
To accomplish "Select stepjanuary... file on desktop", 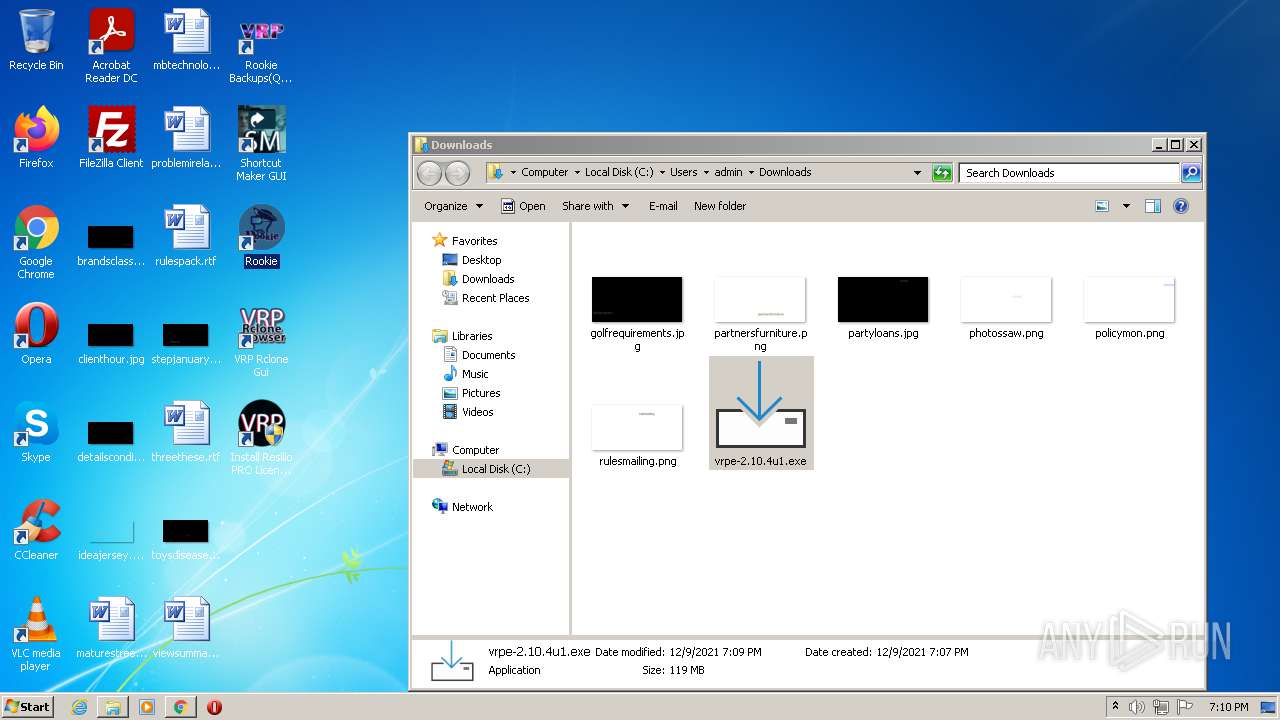I will pos(186,343).
